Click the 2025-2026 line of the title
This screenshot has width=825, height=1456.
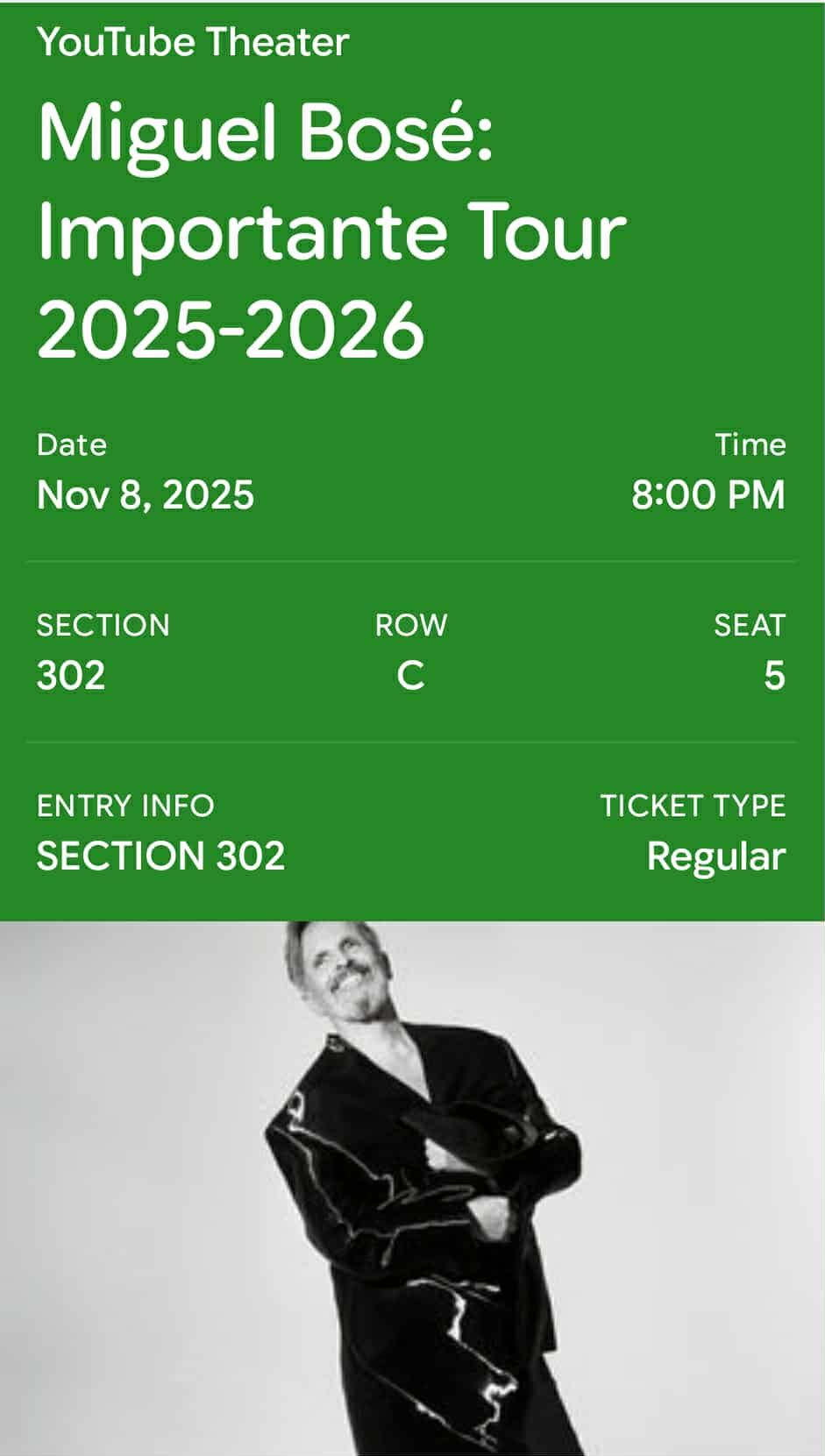[x=231, y=330]
